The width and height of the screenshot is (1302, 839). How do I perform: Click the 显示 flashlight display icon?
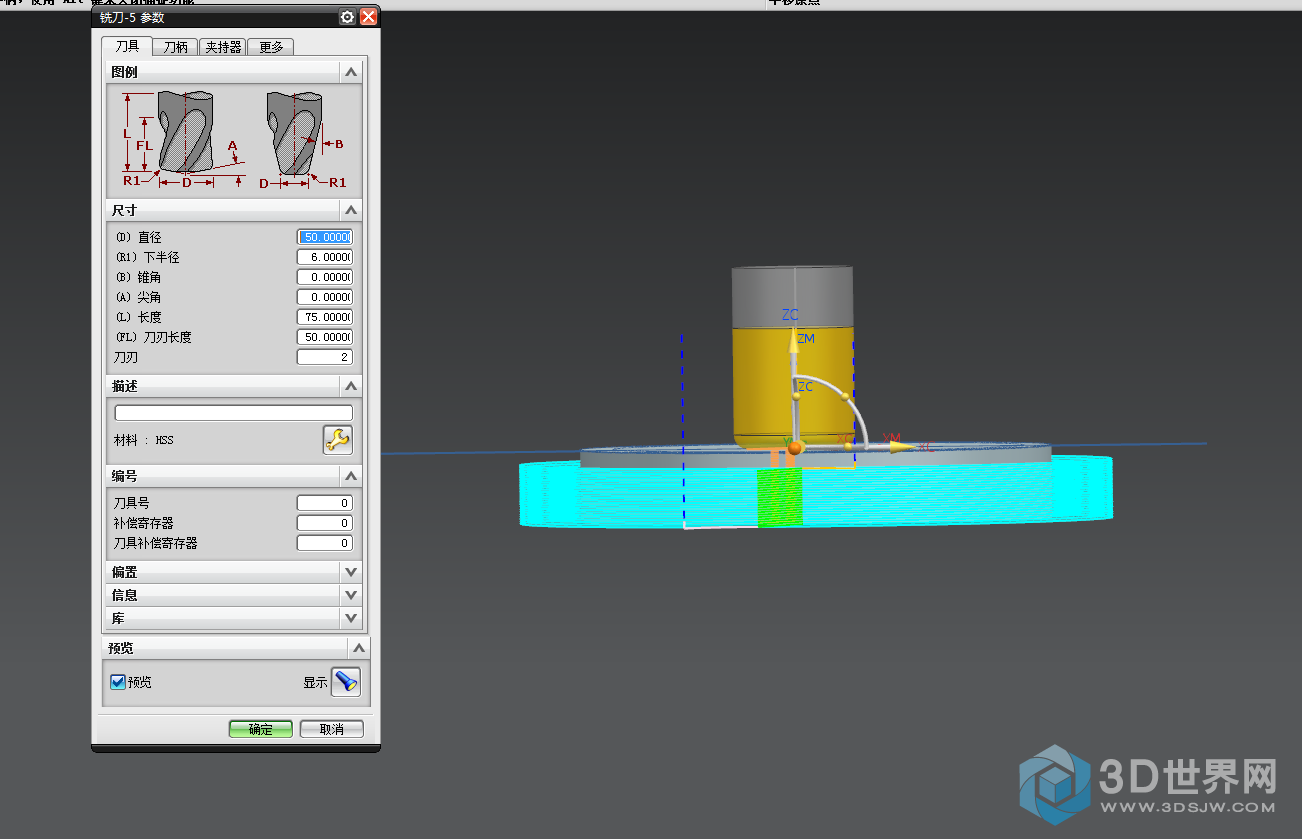point(345,682)
